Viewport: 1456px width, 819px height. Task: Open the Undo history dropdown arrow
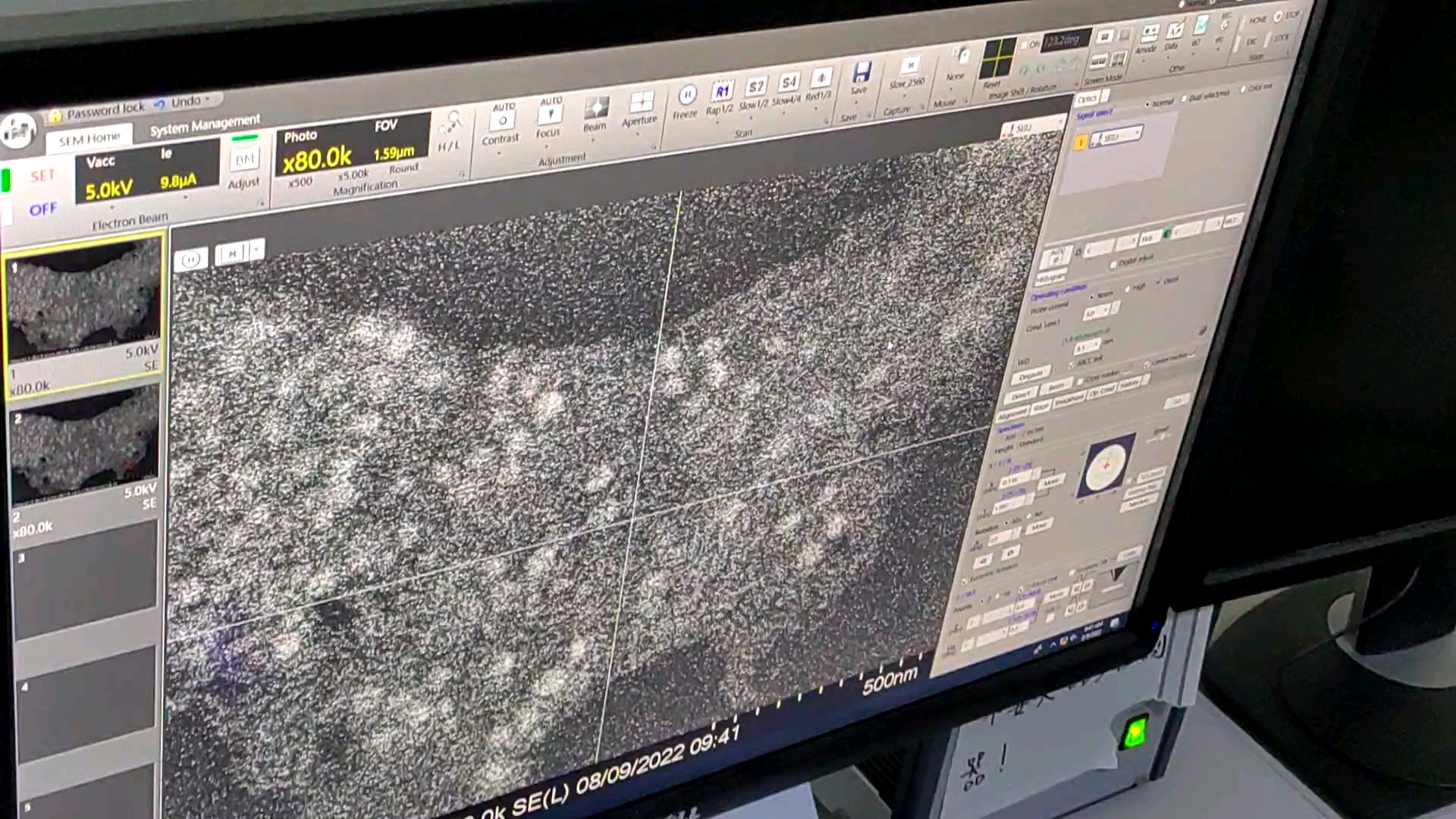coord(208,99)
